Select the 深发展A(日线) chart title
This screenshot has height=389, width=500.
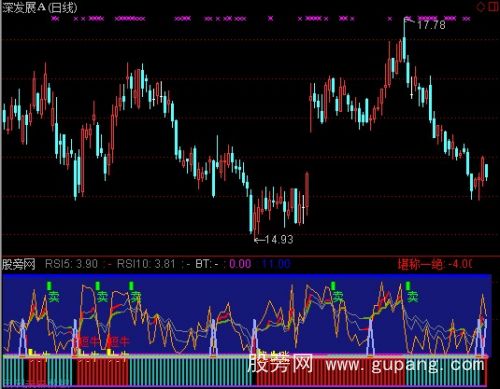click(40, 8)
